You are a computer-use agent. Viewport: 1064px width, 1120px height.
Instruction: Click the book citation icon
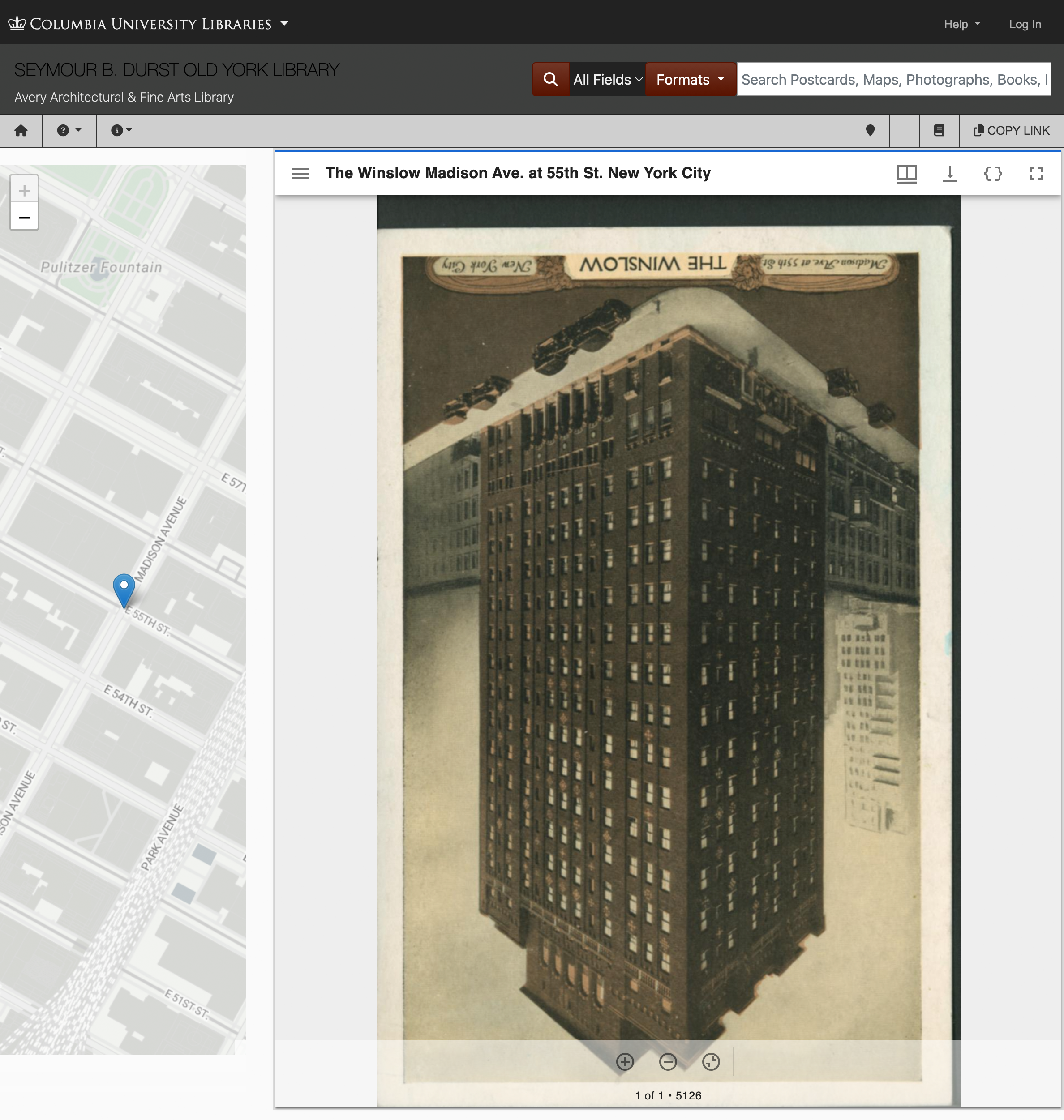939,130
